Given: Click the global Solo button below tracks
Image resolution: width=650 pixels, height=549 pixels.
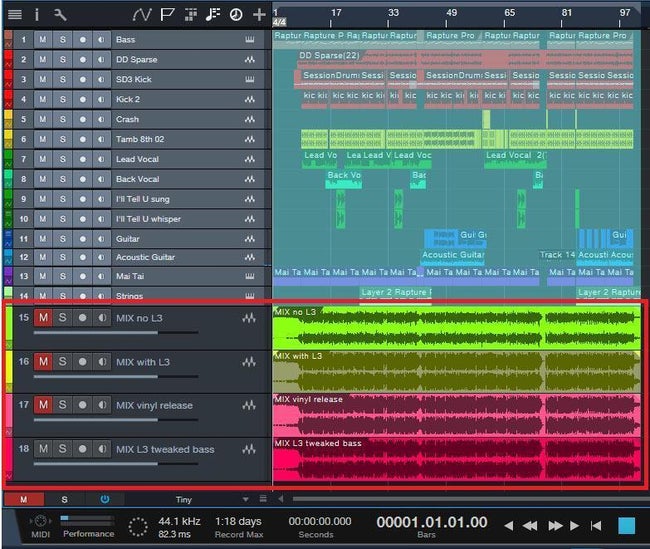Looking at the screenshot, I should tap(64, 499).
